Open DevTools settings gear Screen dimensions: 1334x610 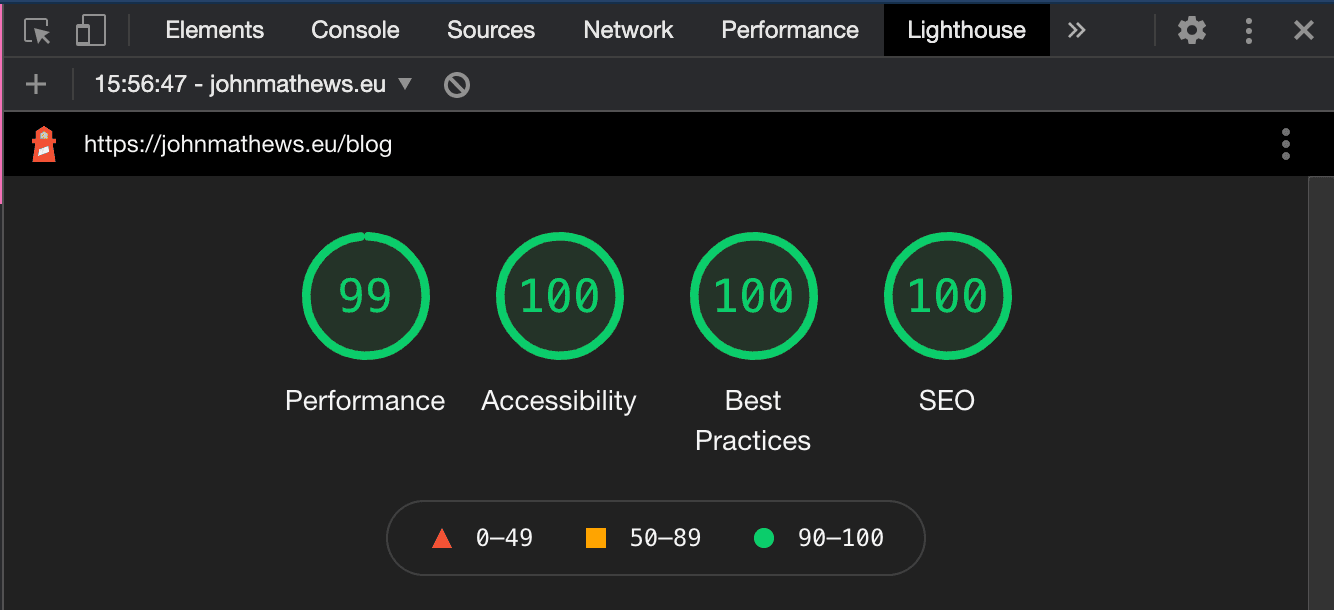[1192, 30]
